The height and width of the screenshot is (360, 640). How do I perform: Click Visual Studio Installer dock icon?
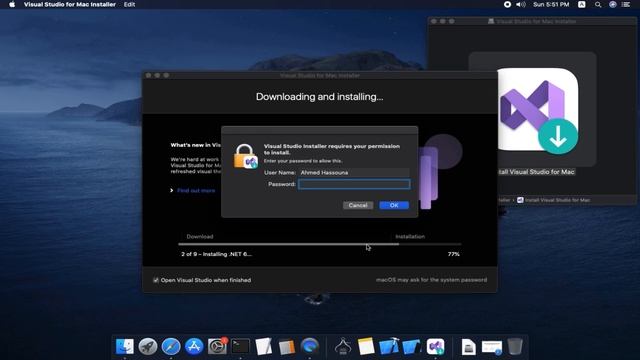436,347
